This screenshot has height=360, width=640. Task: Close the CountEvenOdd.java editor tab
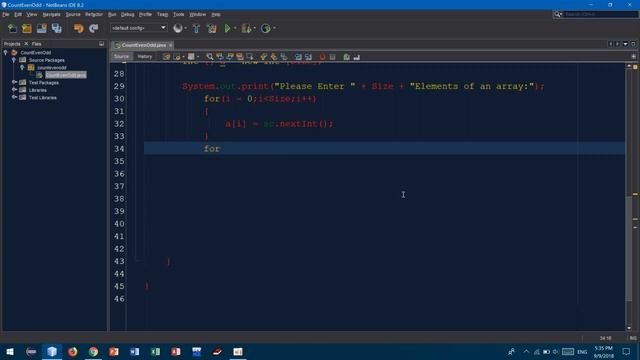171,45
